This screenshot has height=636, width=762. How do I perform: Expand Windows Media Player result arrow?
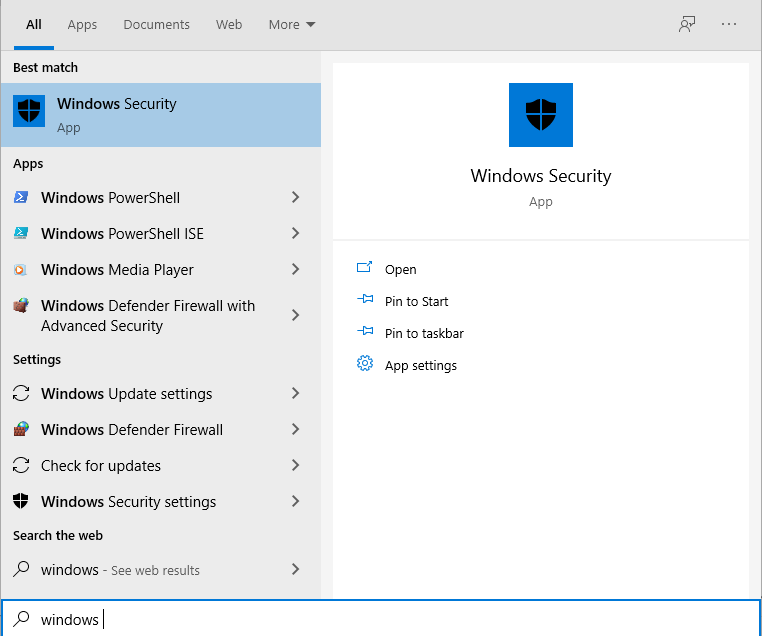point(295,270)
